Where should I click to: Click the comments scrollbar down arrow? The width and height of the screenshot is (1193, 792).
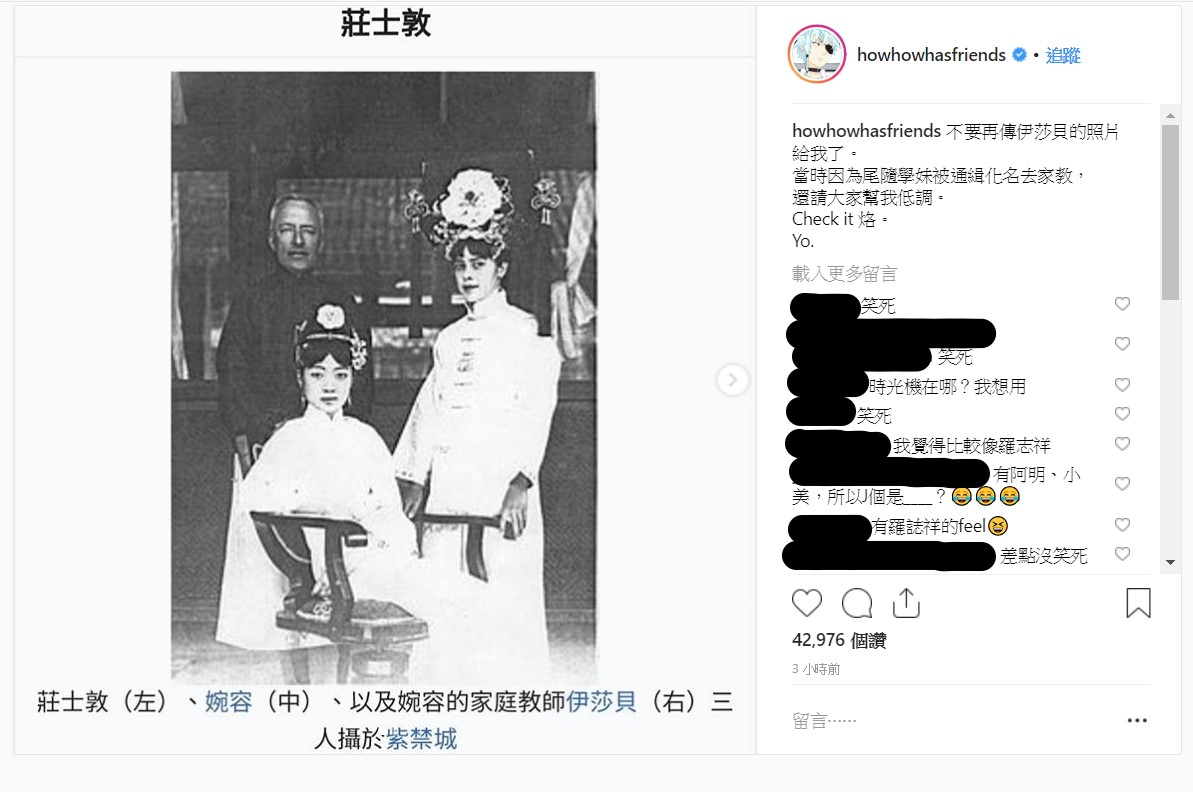click(1170, 562)
